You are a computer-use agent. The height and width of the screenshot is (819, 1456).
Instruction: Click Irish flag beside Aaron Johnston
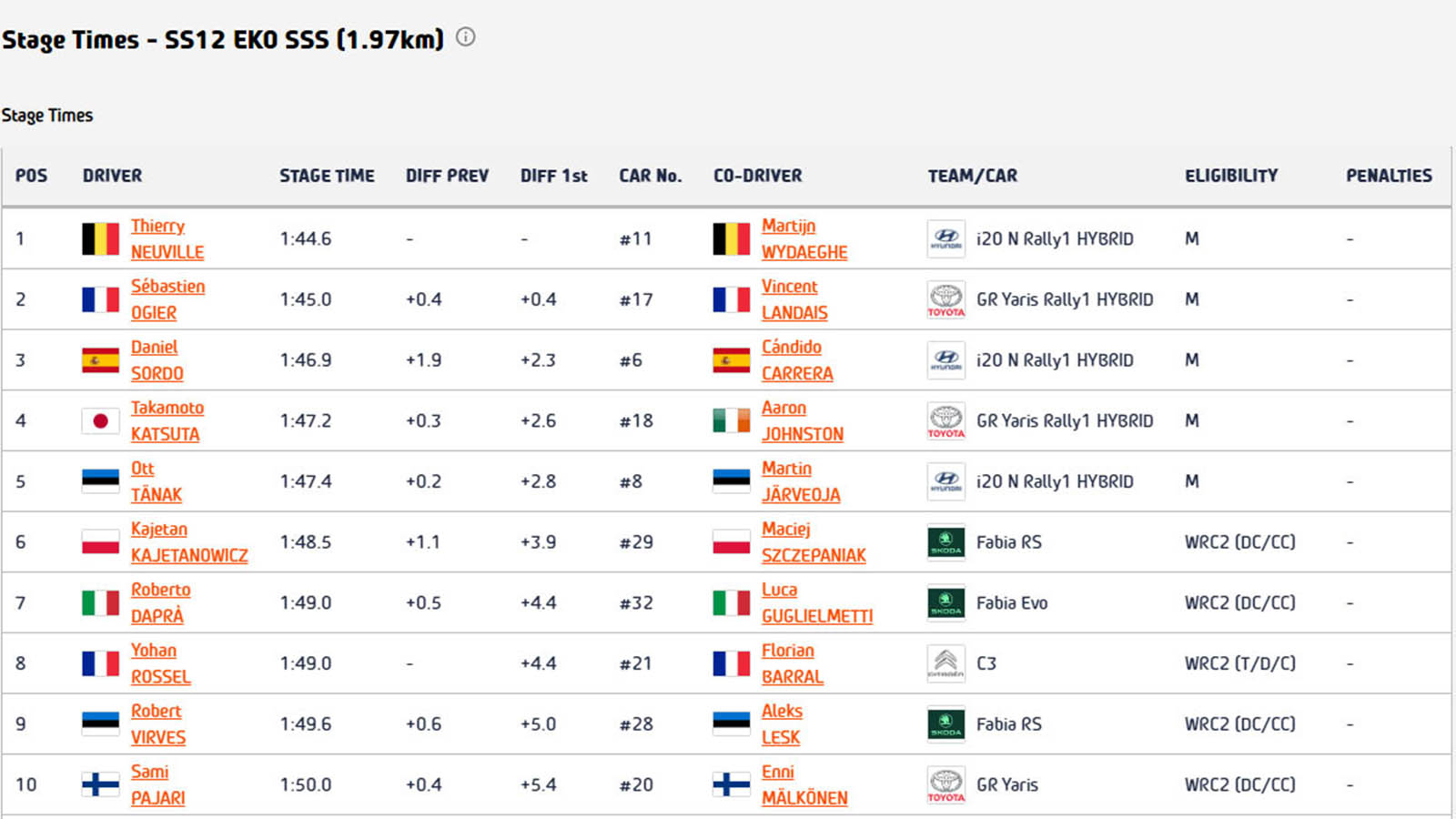pyautogui.click(x=731, y=420)
